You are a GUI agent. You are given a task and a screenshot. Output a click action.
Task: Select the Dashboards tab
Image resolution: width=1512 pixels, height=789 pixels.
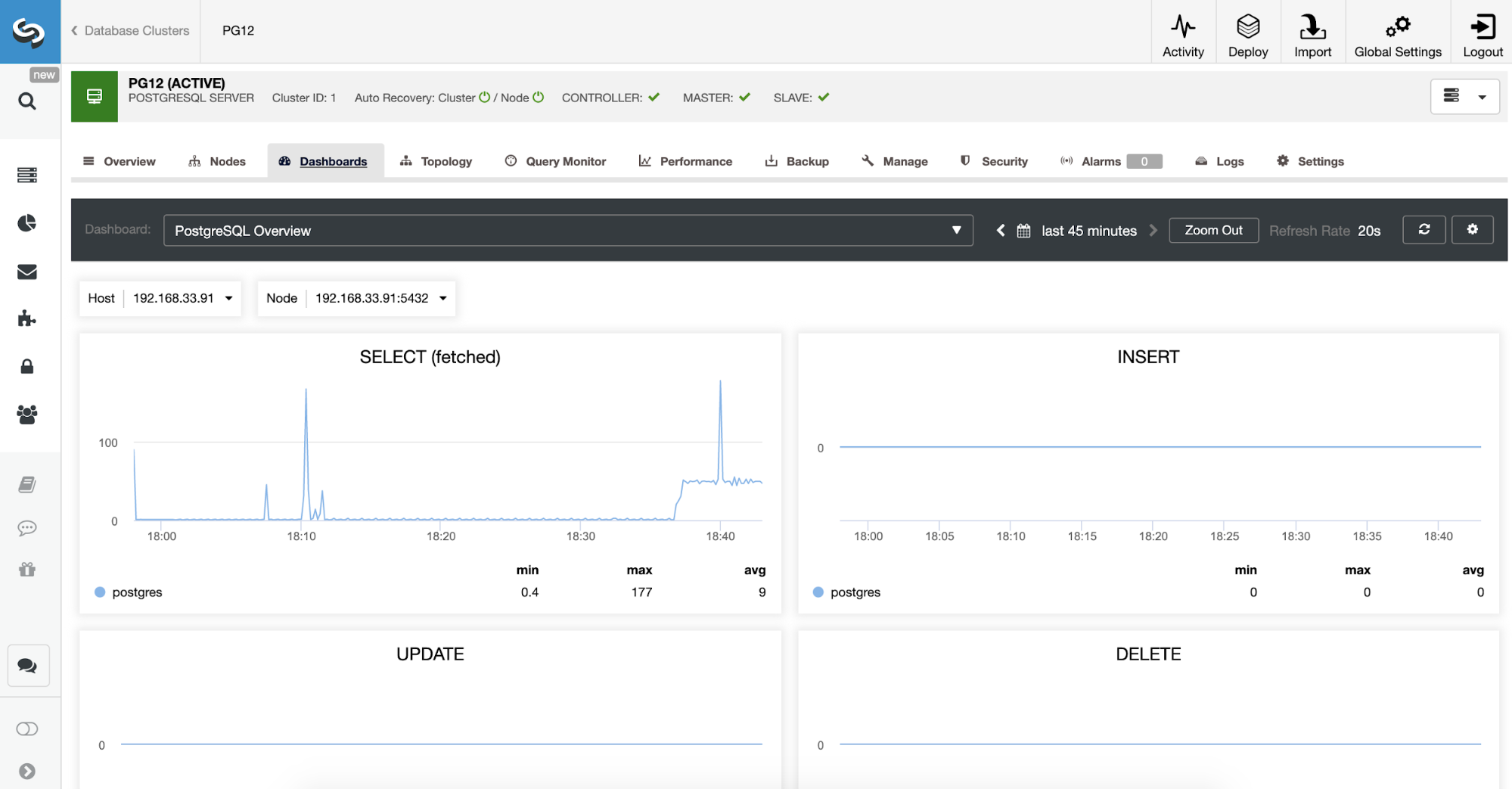[x=325, y=161]
